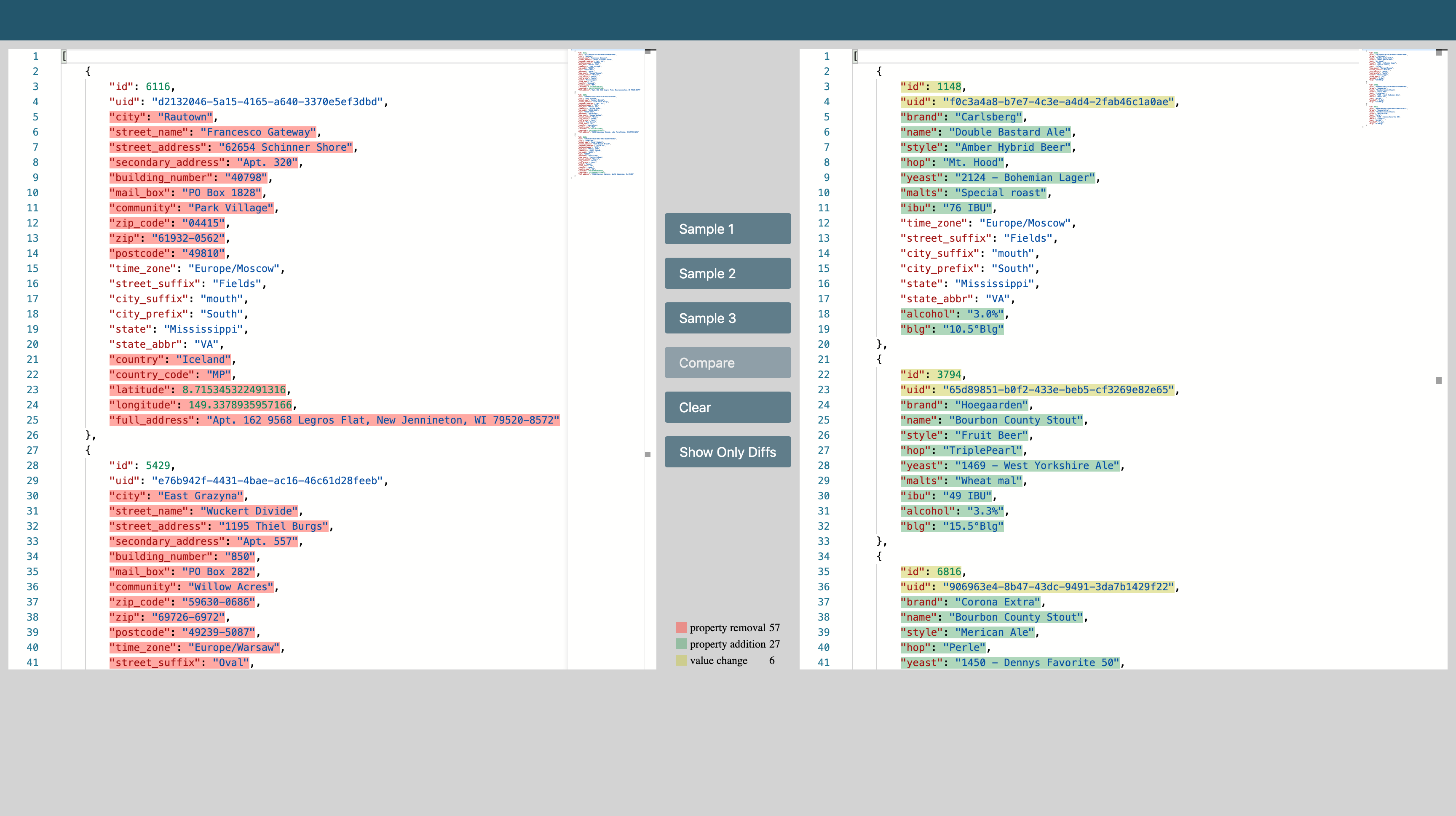Toggle Show Only Diffs
The height and width of the screenshot is (816, 1456).
(x=728, y=452)
